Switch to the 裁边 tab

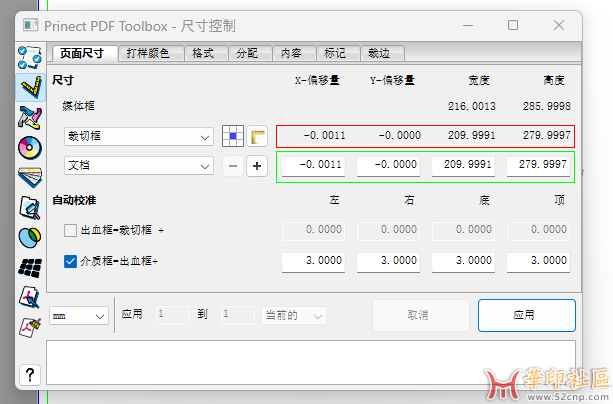[382, 53]
